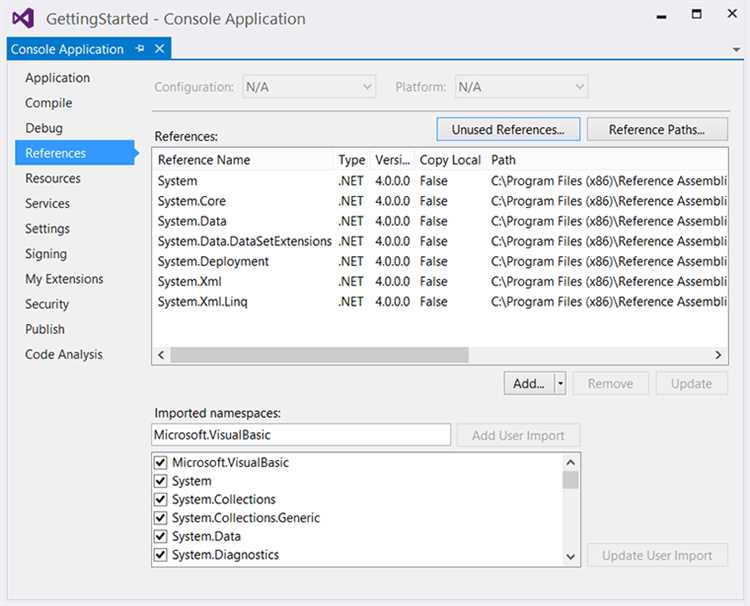Open the Configuration combo box

(x=309, y=87)
